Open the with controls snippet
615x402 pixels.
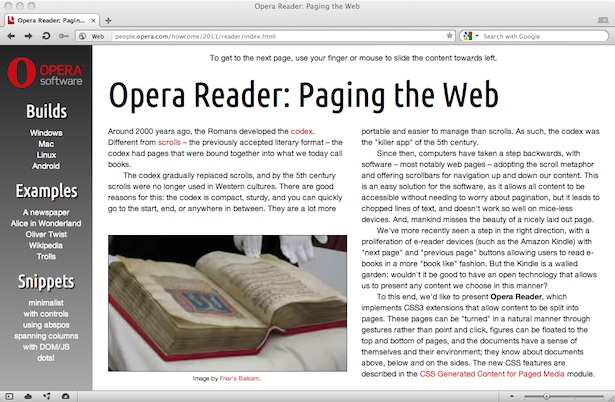click(46, 314)
